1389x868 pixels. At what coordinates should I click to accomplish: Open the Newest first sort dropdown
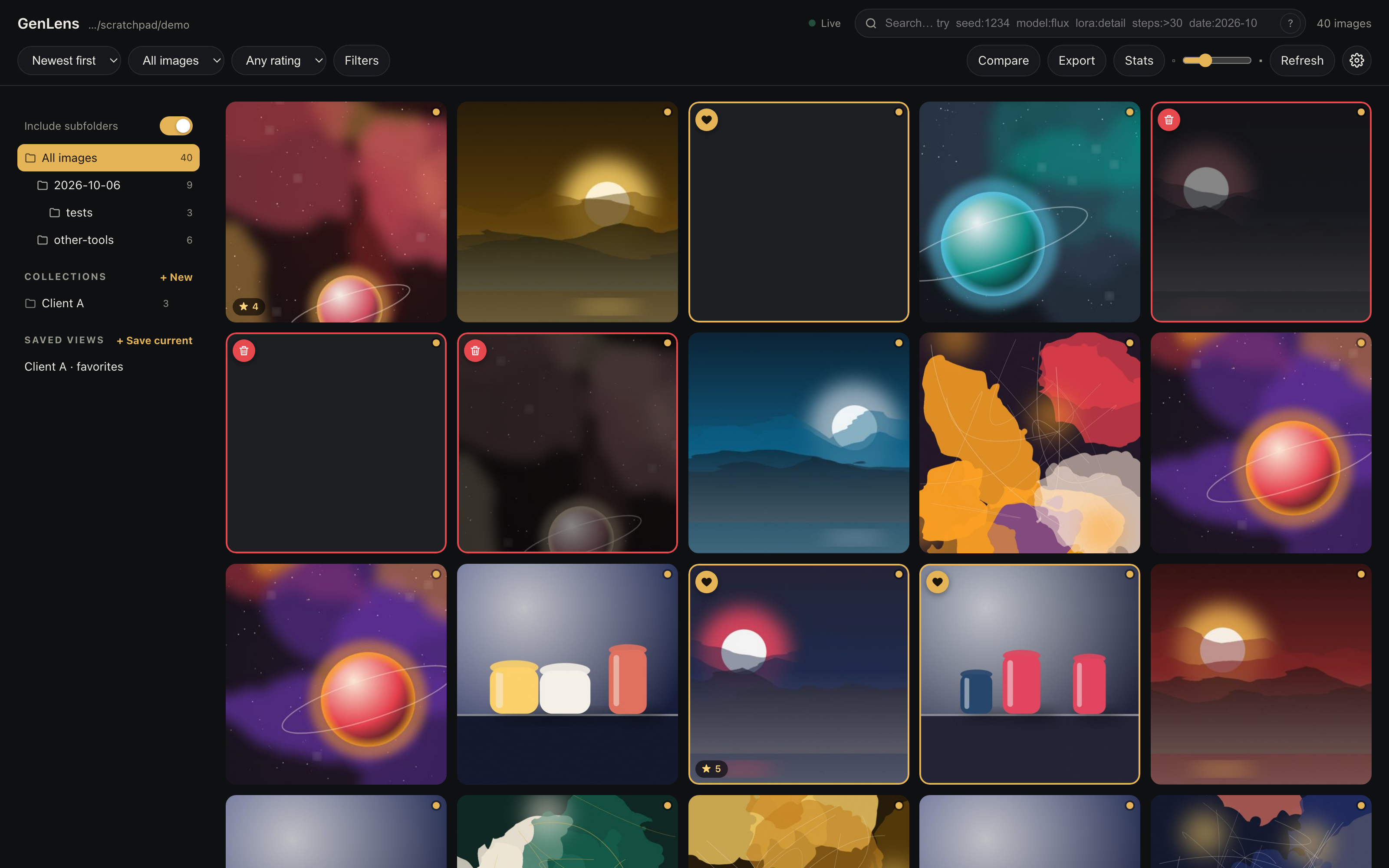pos(69,60)
